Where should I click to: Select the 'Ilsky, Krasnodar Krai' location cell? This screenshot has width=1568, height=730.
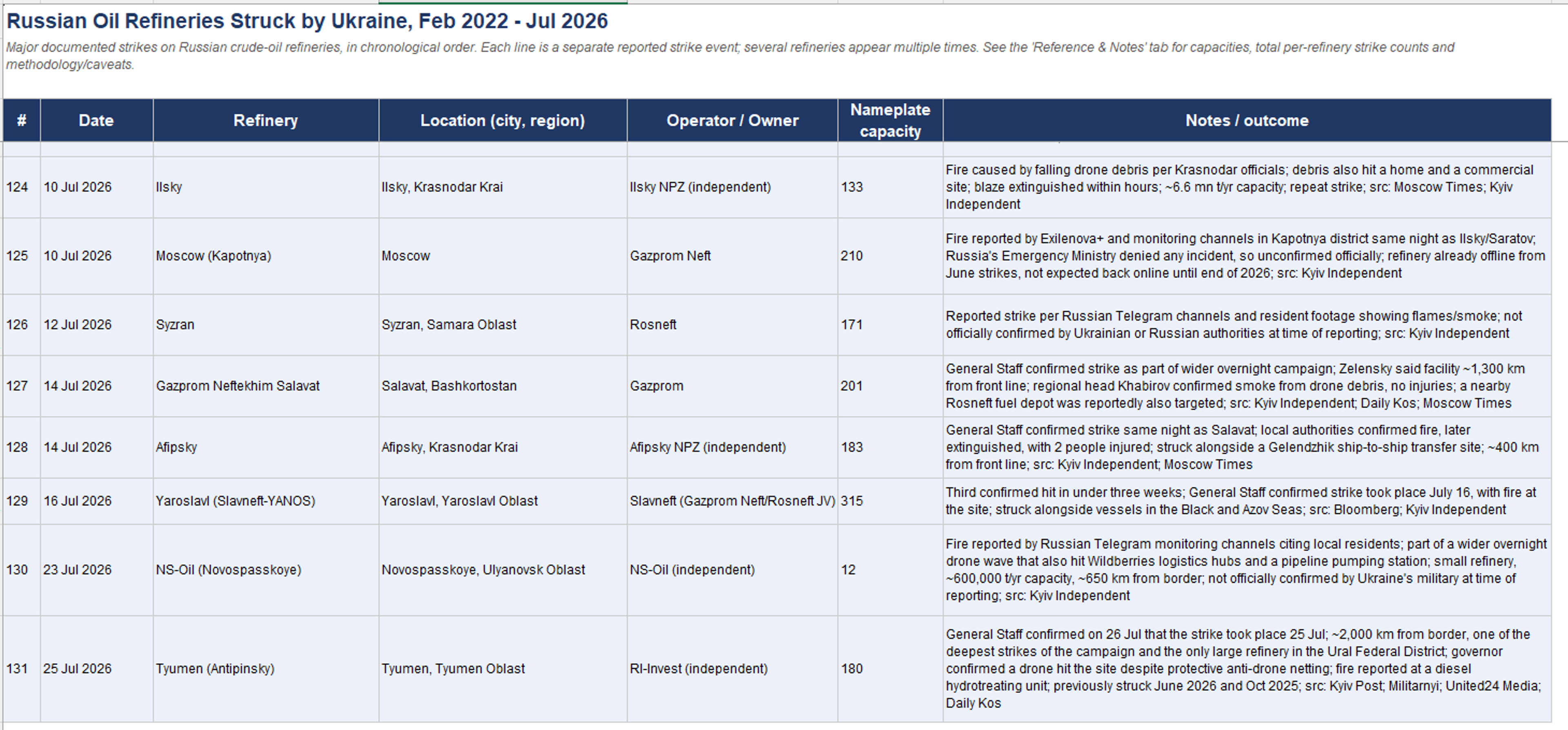click(x=503, y=188)
